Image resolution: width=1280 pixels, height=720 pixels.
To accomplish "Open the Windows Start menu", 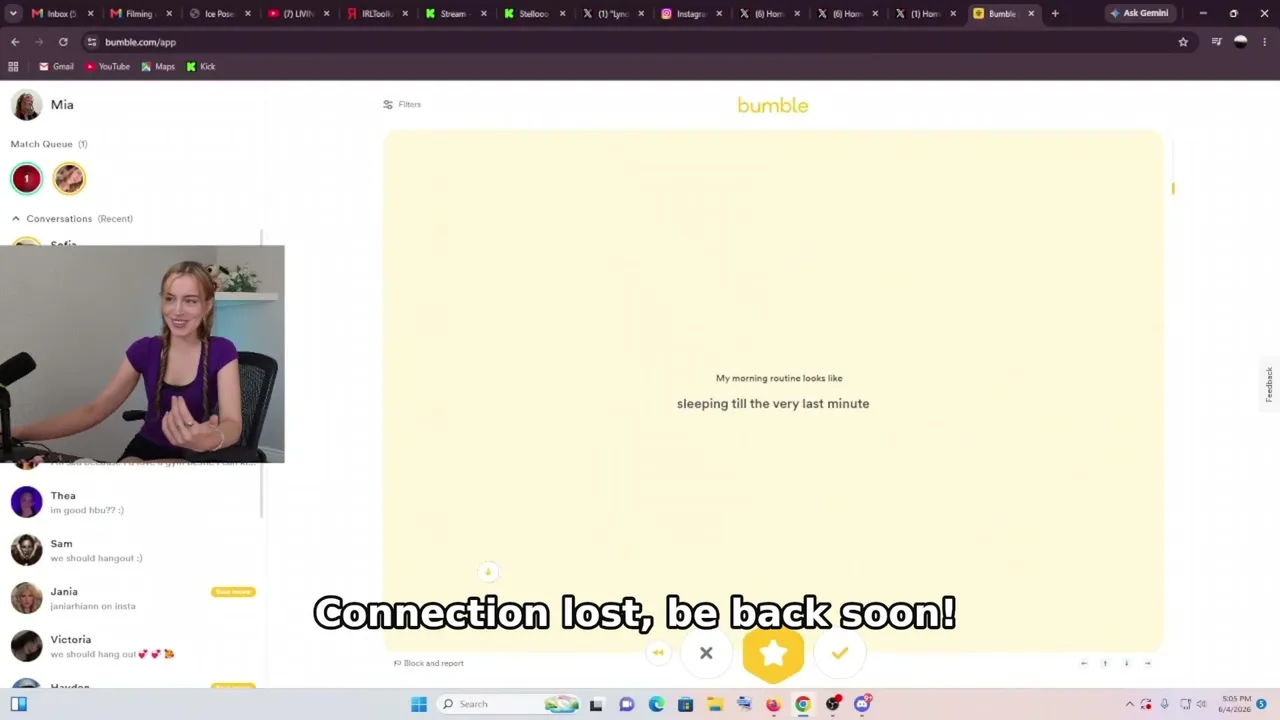I will [x=419, y=704].
